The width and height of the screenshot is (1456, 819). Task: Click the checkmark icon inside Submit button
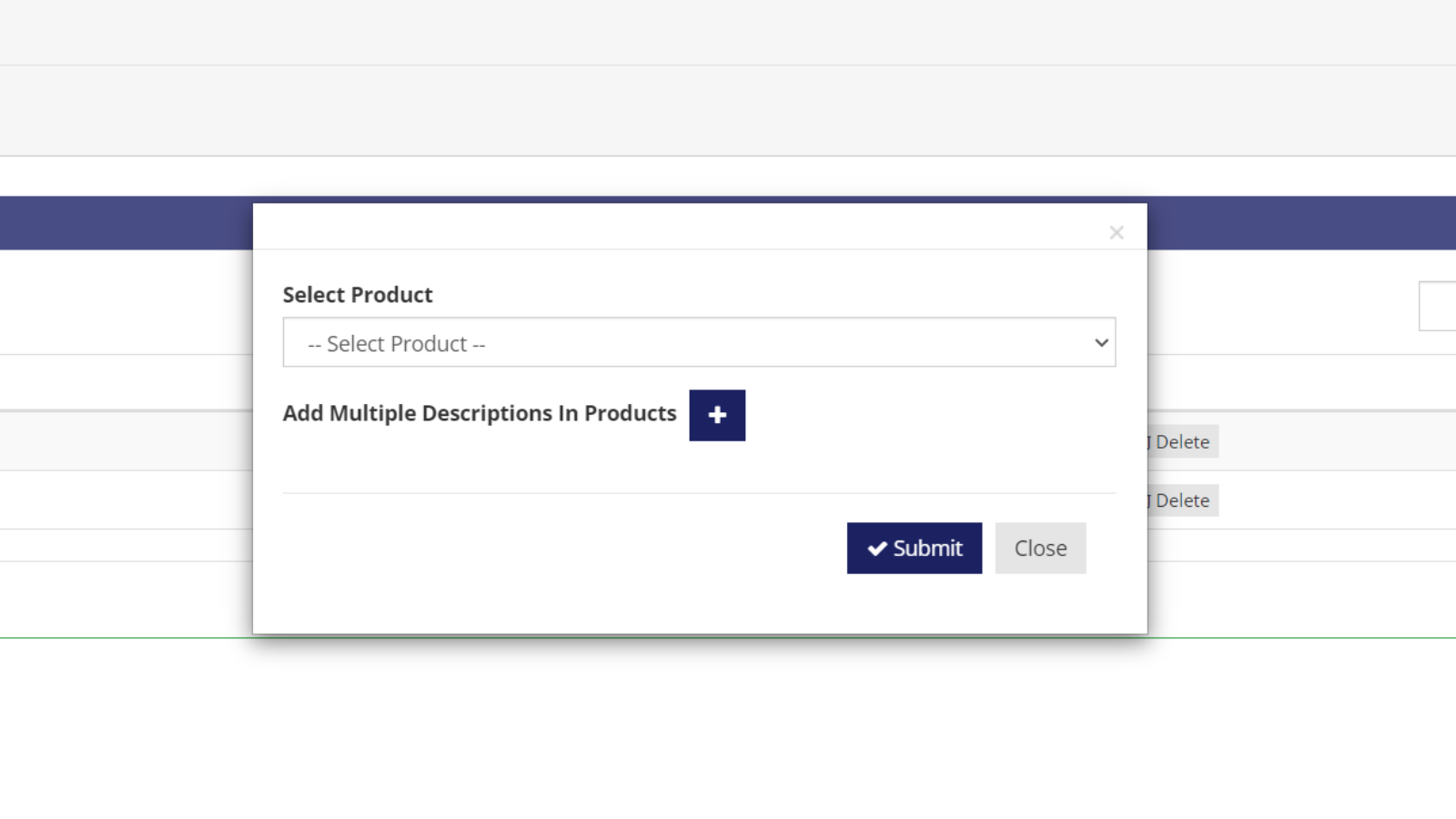[x=877, y=548]
